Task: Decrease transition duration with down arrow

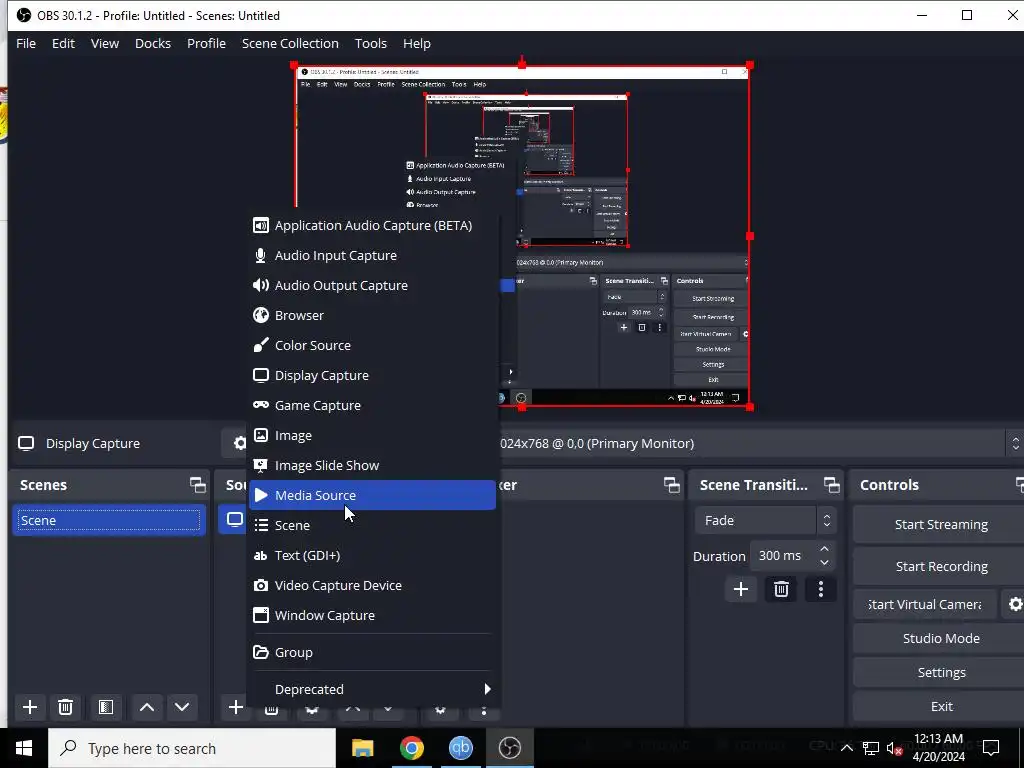Action: click(824, 562)
